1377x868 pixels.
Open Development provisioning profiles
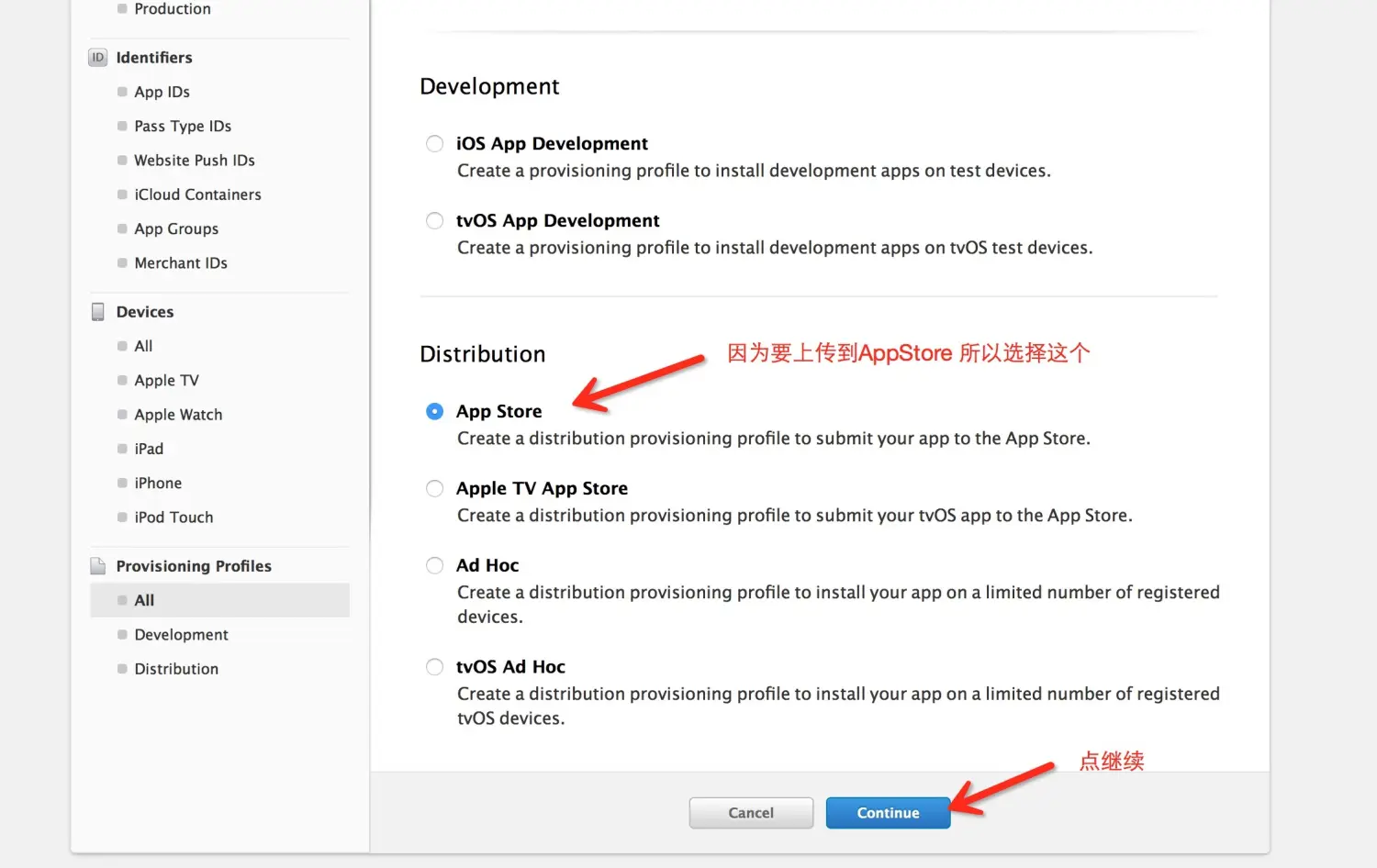coord(181,635)
